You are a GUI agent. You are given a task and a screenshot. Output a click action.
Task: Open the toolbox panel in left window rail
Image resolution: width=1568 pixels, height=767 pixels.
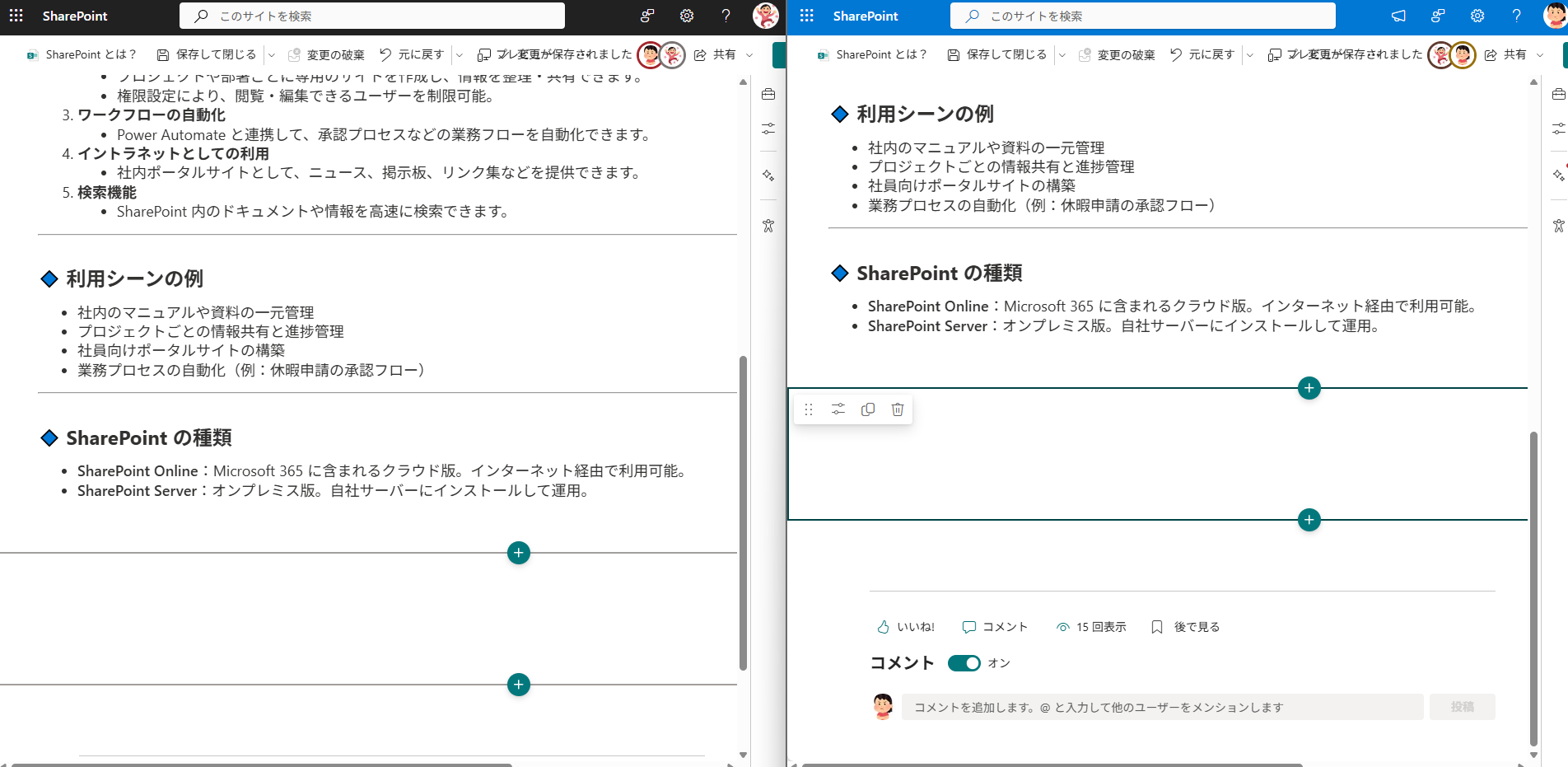coord(768,94)
